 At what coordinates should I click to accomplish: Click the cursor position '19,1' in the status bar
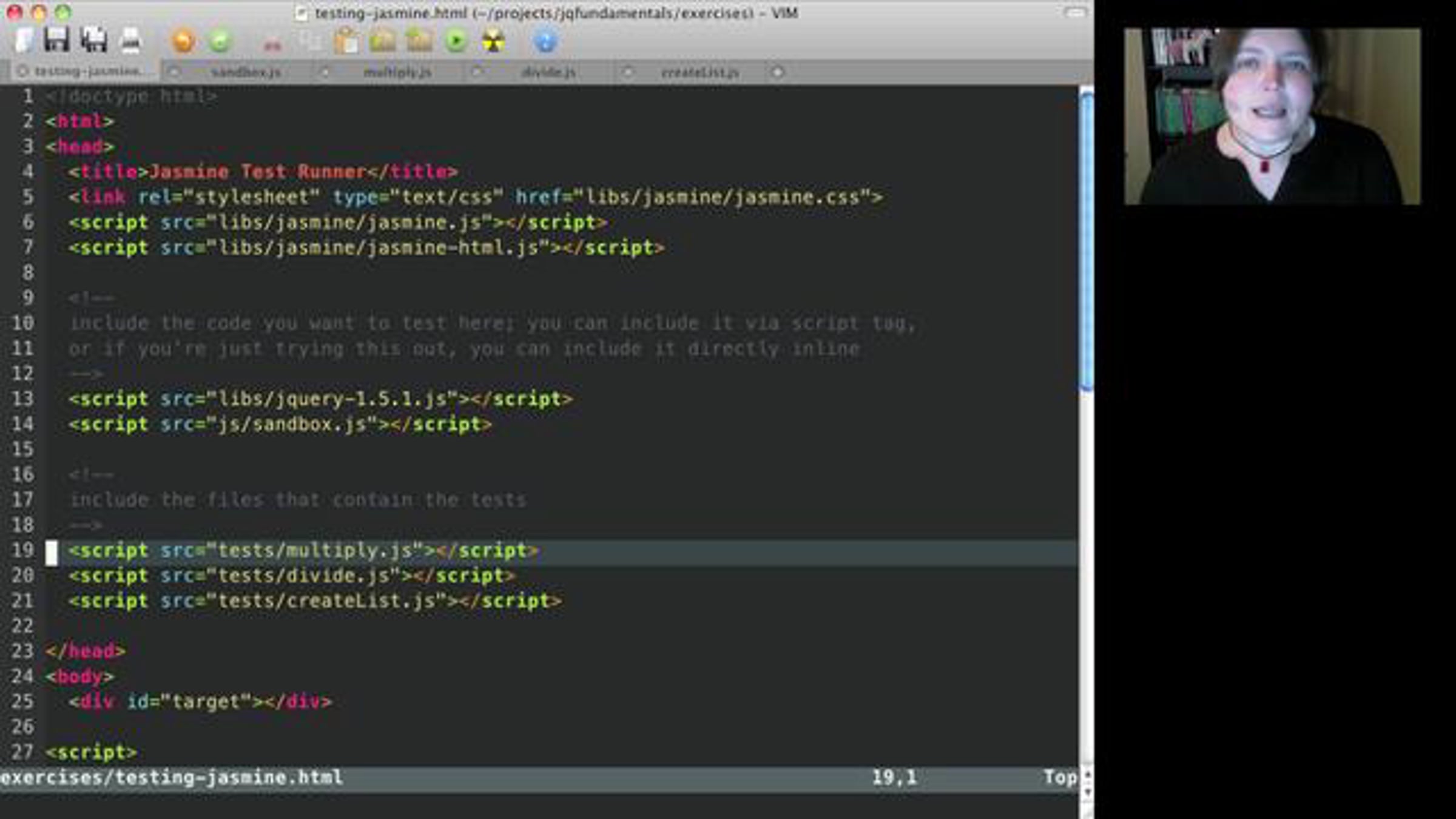[x=894, y=777]
